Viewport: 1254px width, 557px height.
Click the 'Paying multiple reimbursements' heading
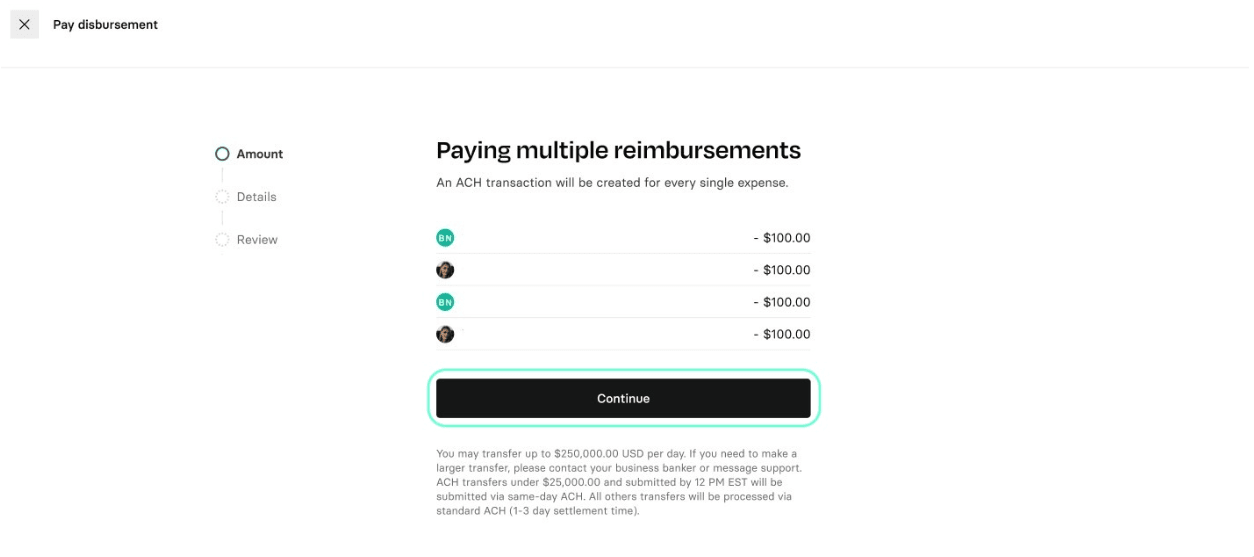click(618, 150)
